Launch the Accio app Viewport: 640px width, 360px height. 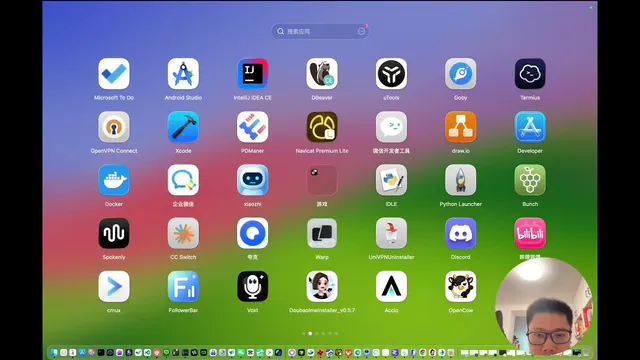[x=391, y=286]
